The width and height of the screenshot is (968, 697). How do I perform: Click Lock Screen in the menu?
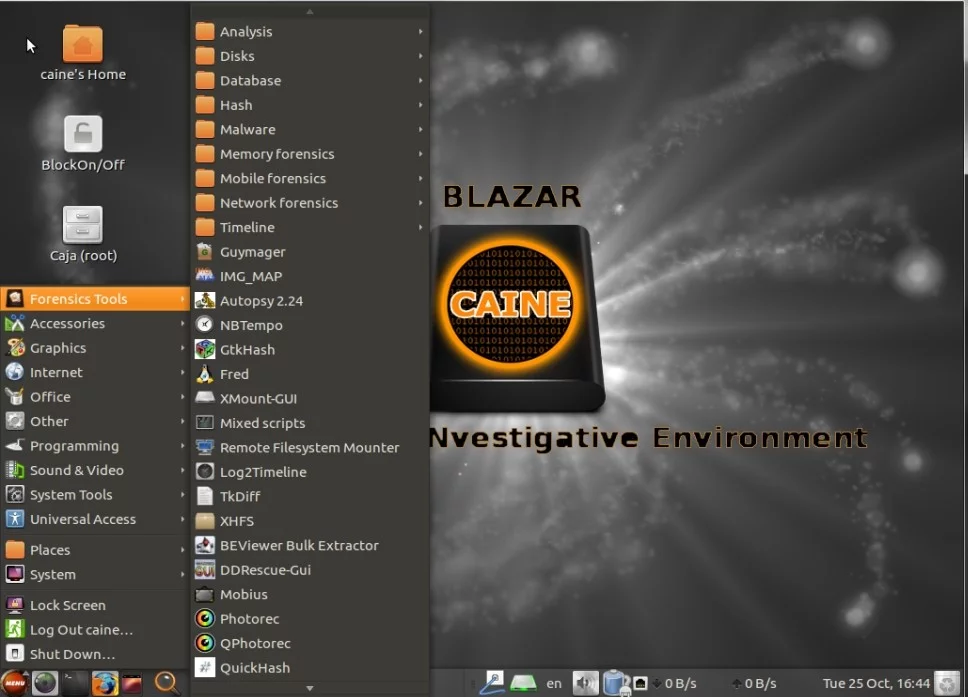(67, 605)
